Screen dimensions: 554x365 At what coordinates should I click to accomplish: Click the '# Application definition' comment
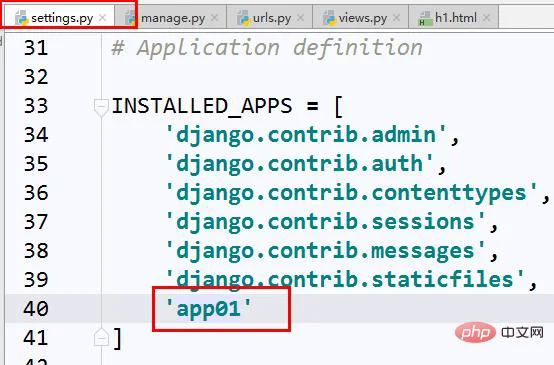pos(267,48)
